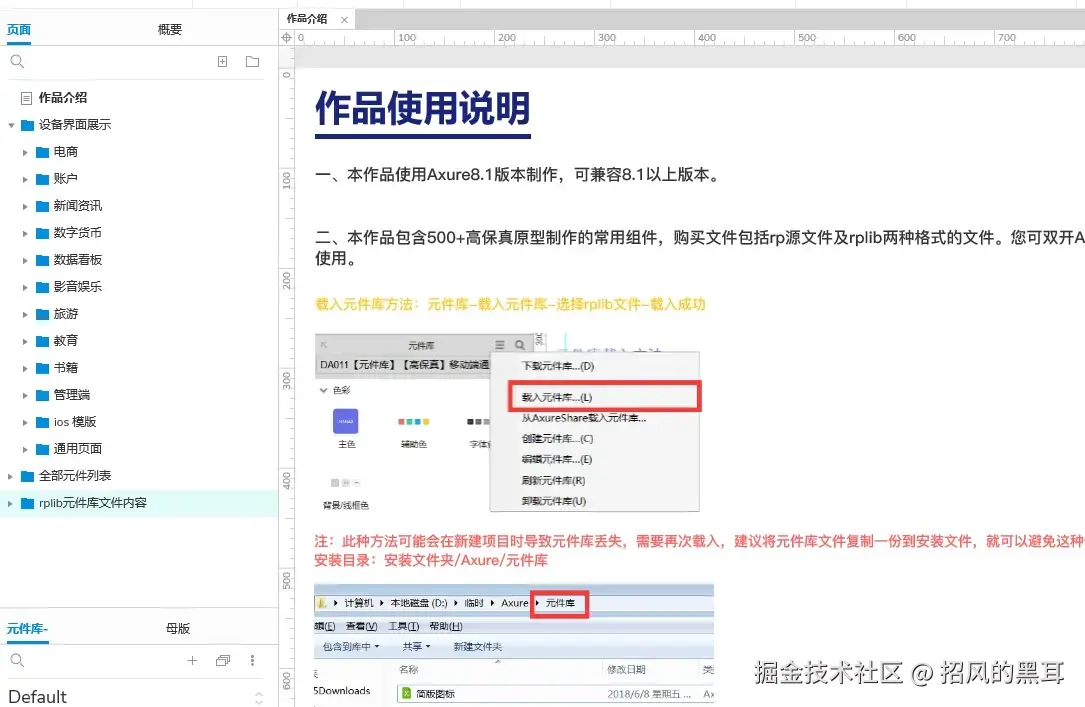Open the Default library selector dropdown
1085x707 pixels.
click(130, 696)
